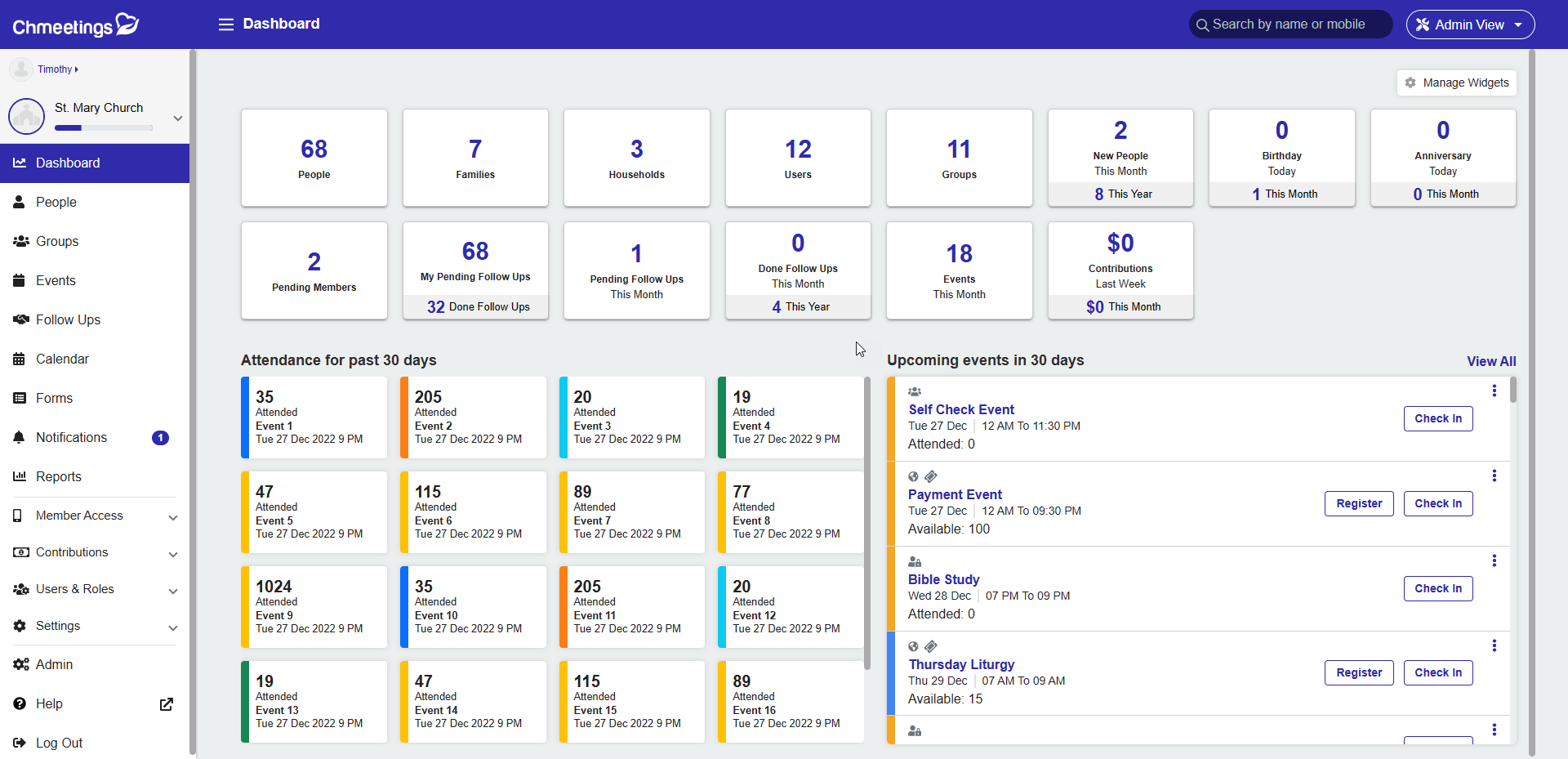Check in to Thursday Liturgy
This screenshot has width=1568, height=759.
coord(1438,672)
